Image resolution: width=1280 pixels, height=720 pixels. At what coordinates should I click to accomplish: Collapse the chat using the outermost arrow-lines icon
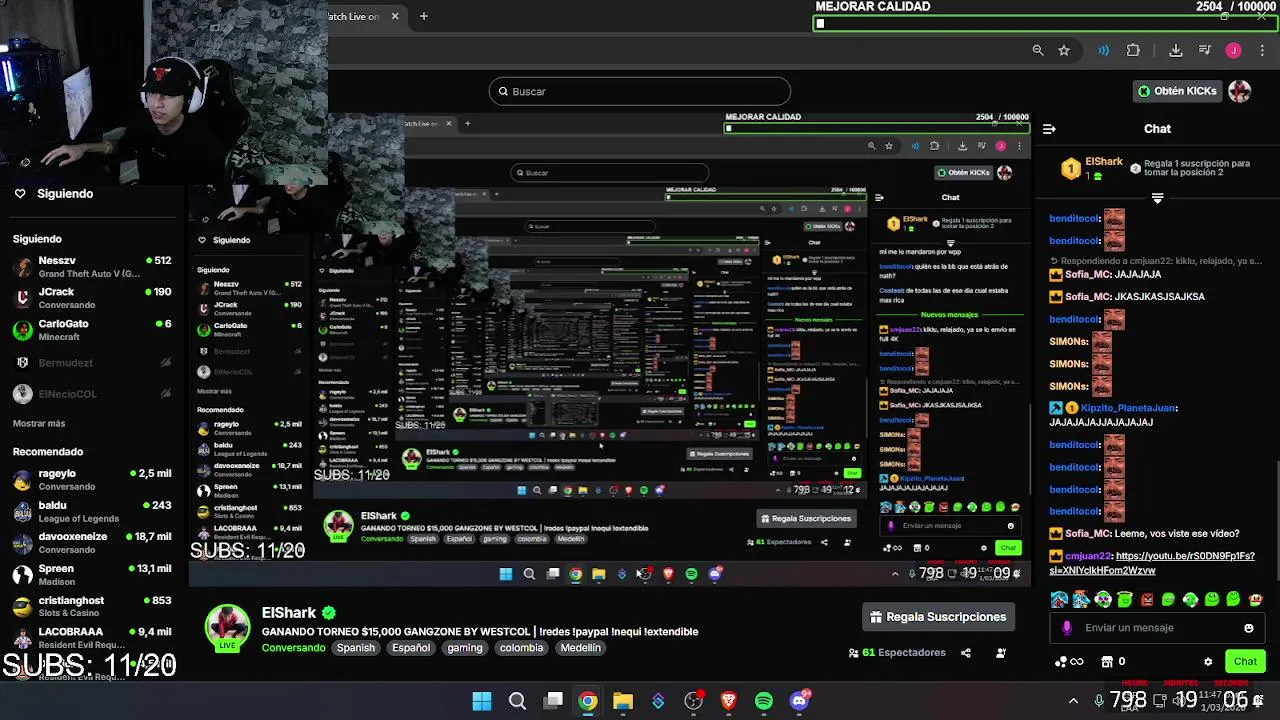pos(1049,129)
